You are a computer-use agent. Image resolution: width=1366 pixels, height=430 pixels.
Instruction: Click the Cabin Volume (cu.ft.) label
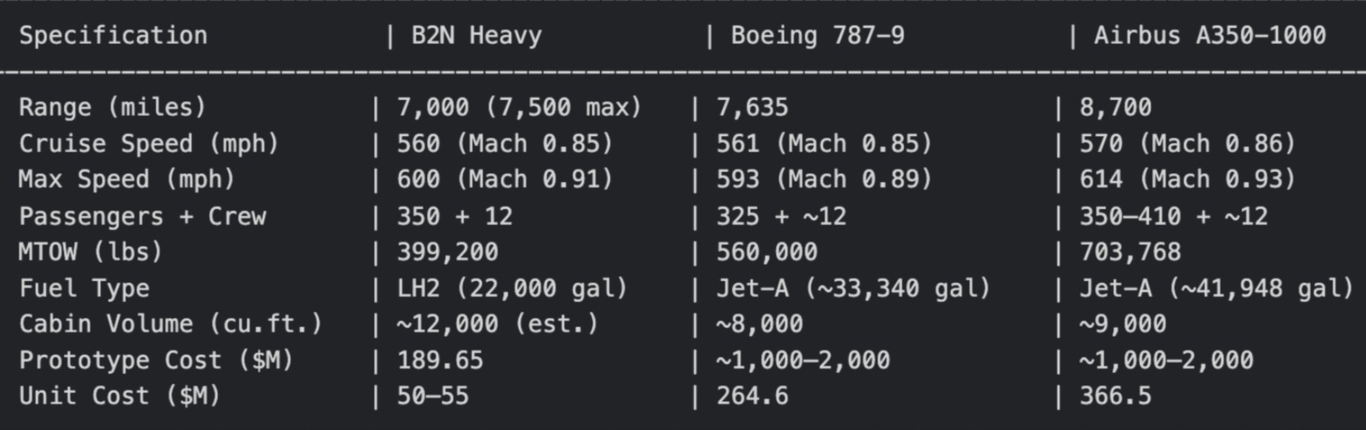[x=171, y=324]
